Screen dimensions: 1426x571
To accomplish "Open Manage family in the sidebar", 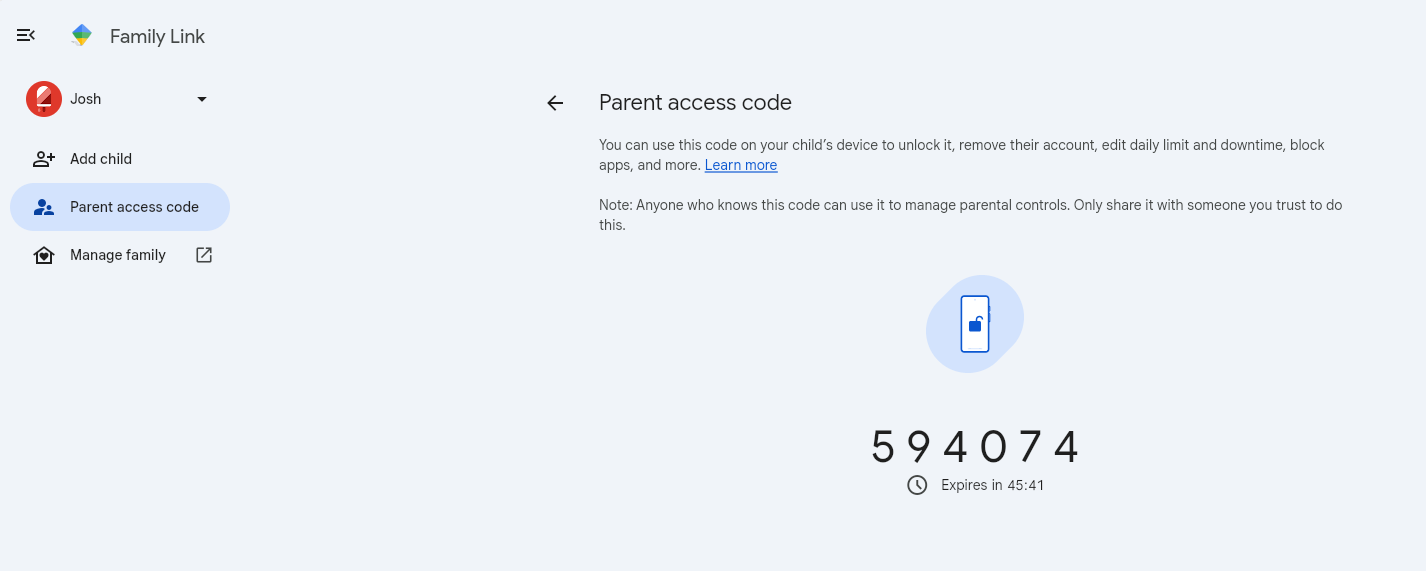I will point(120,255).
